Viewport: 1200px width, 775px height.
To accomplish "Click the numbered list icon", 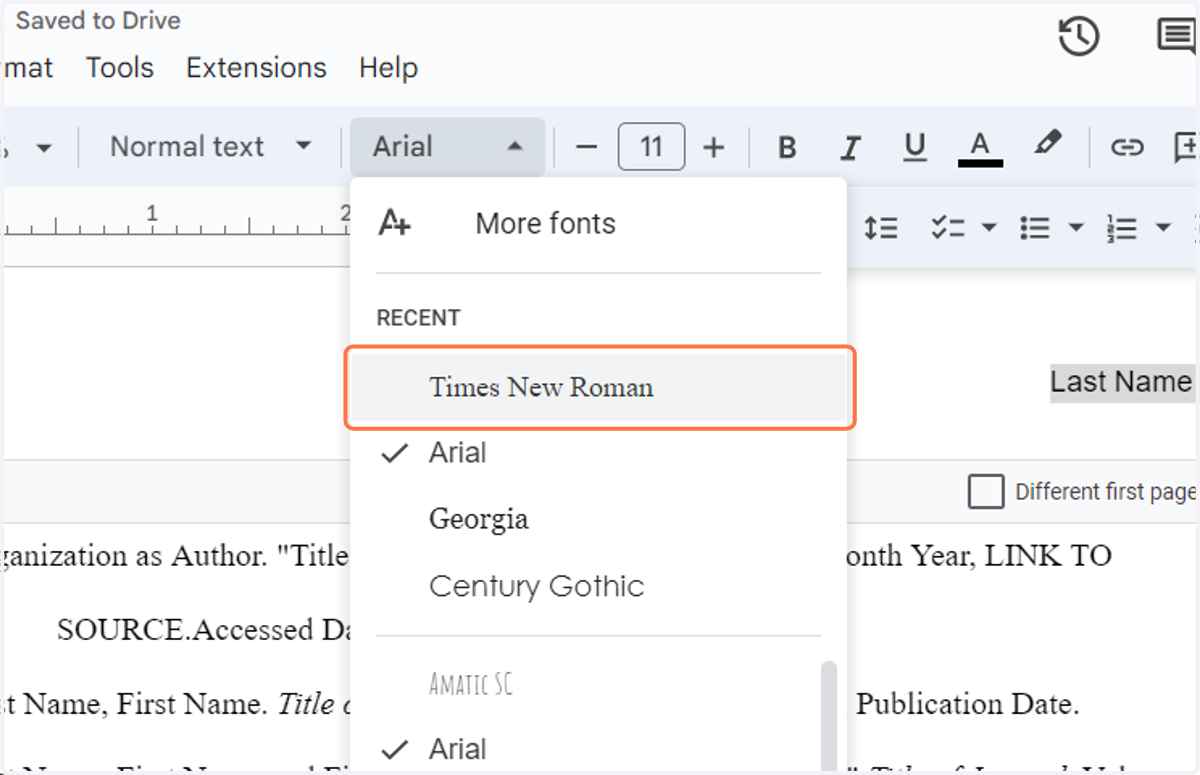I will click(x=1122, y=228).
